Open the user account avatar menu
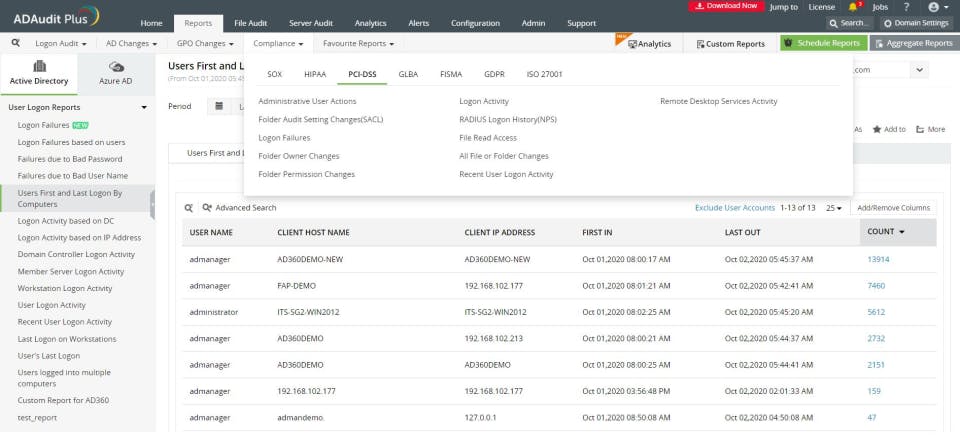960x435 pixels. [934, 7]
